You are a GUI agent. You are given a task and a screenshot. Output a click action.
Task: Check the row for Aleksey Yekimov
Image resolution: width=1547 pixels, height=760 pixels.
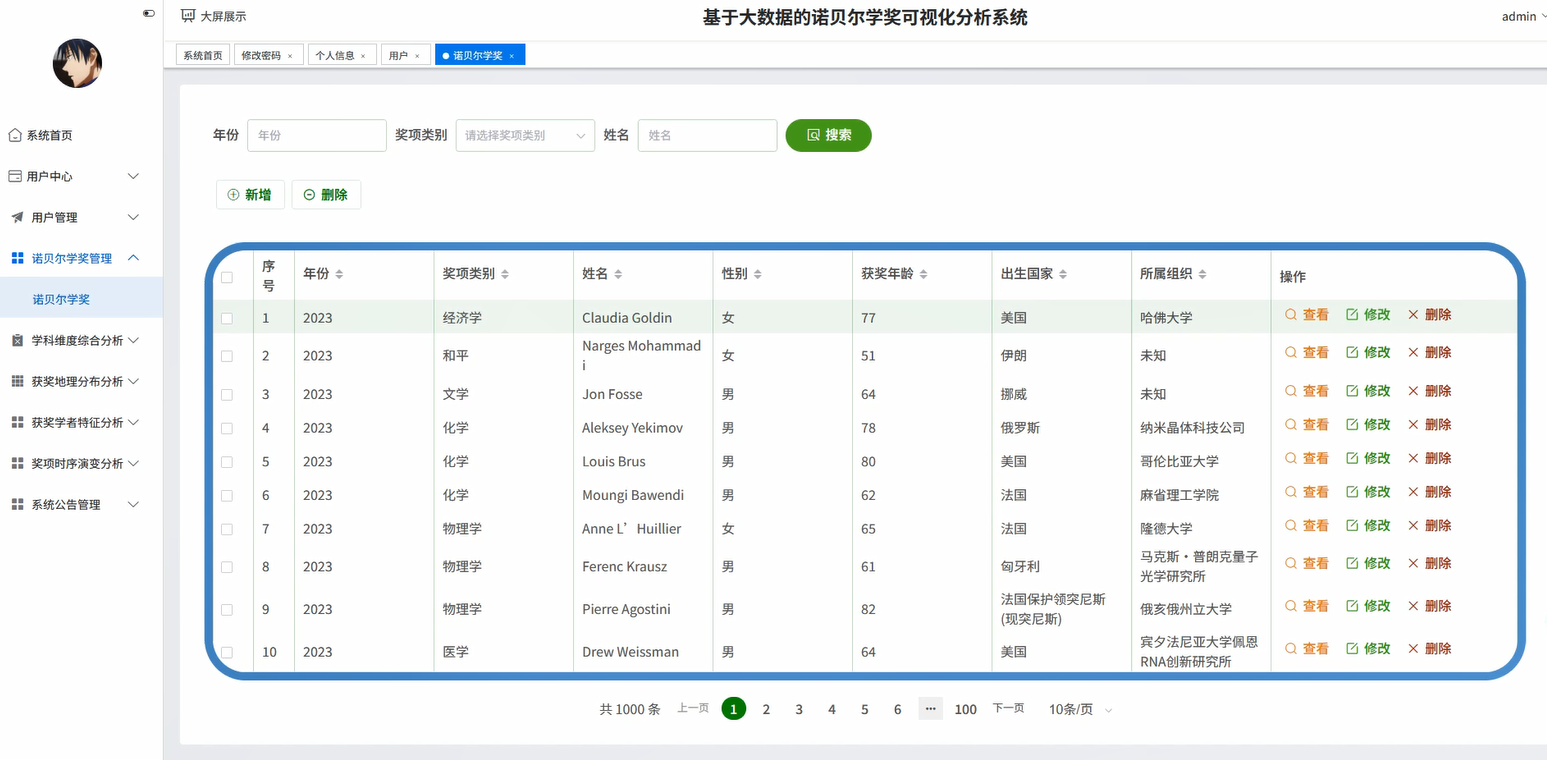click(x=227, y=428)
